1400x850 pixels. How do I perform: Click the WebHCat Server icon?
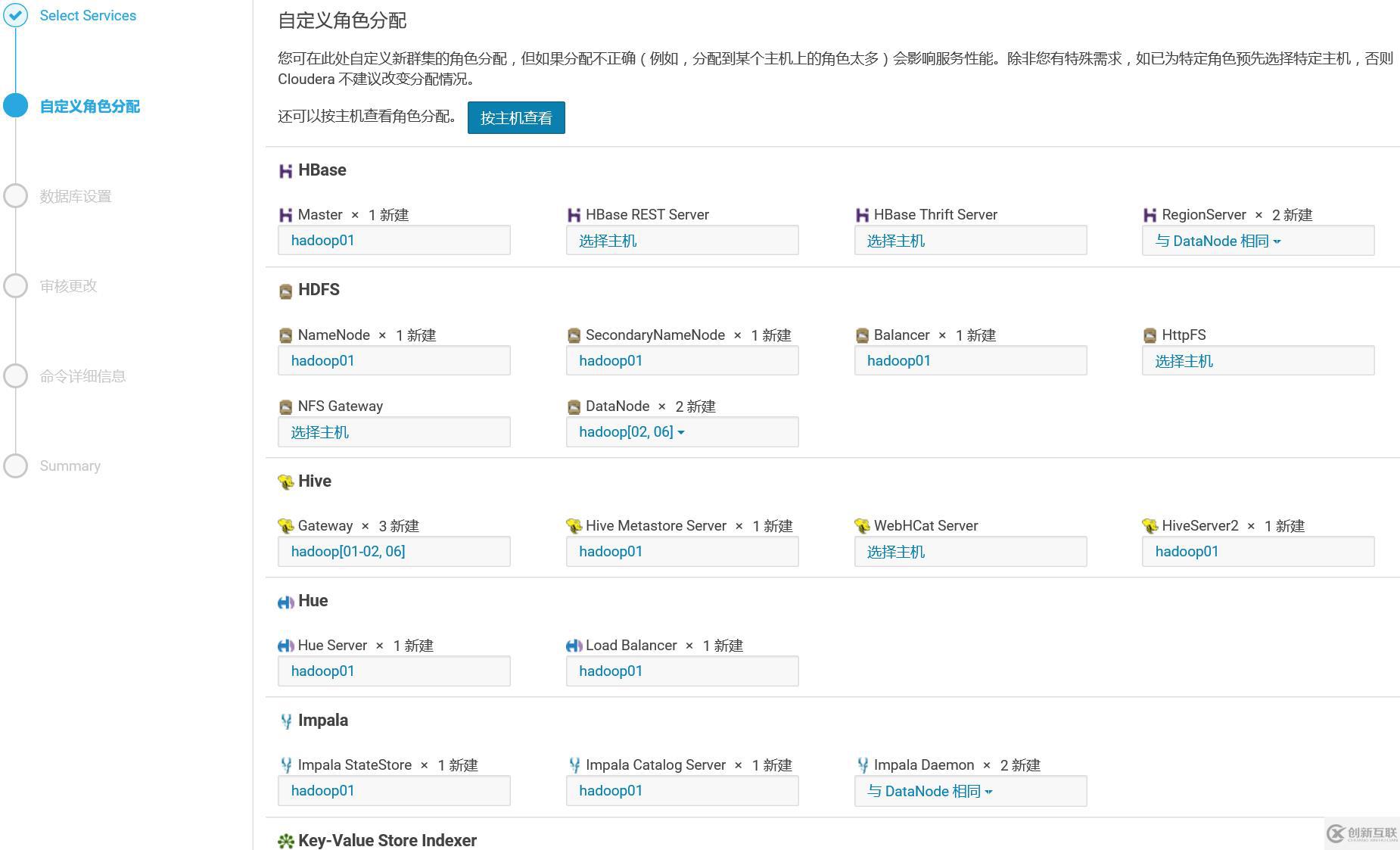click(862, 526)
